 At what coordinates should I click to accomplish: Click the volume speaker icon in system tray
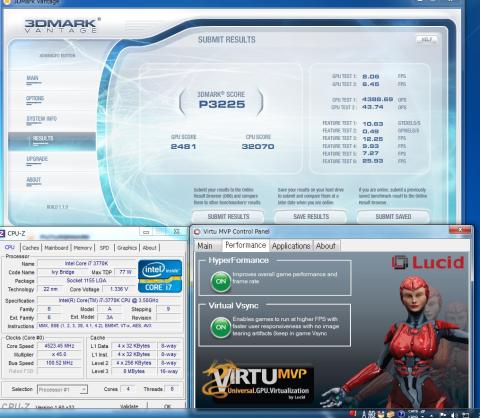click(x=453, y=415)
